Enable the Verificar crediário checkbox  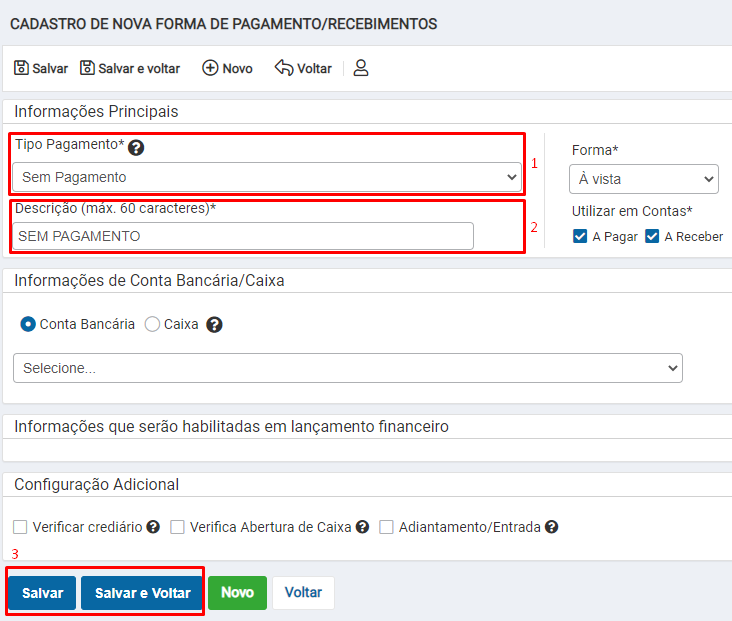[x=20, y=527]
